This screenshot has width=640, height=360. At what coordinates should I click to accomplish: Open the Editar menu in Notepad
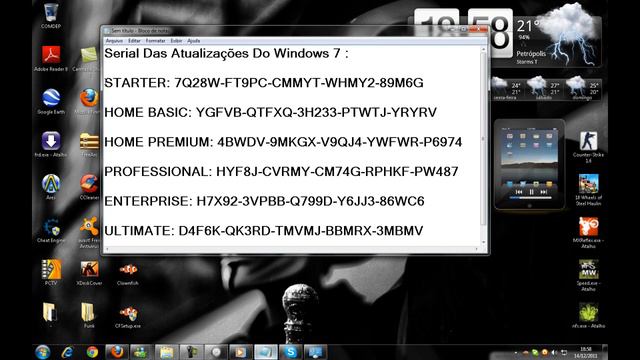click(134, 41)
